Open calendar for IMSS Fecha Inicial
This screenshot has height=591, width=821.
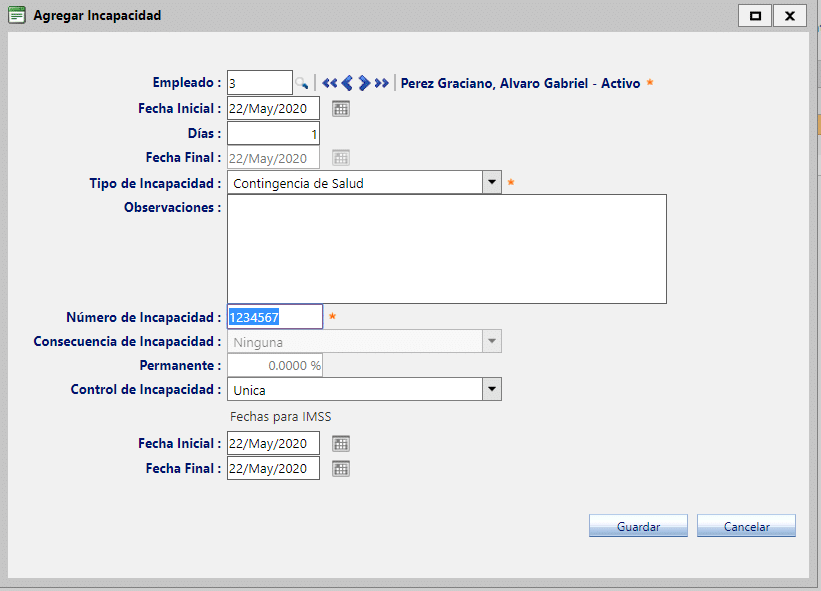(x=341, y=443)
